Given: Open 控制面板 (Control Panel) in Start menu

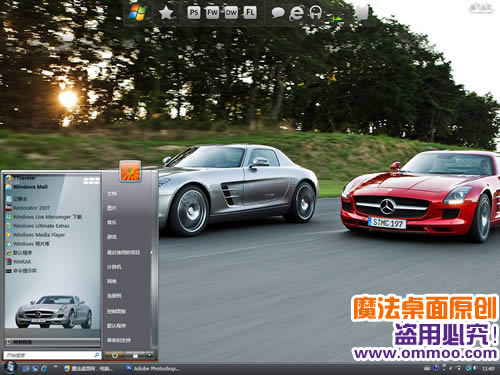Looking at the screenshot, I should tap(116, 311).
